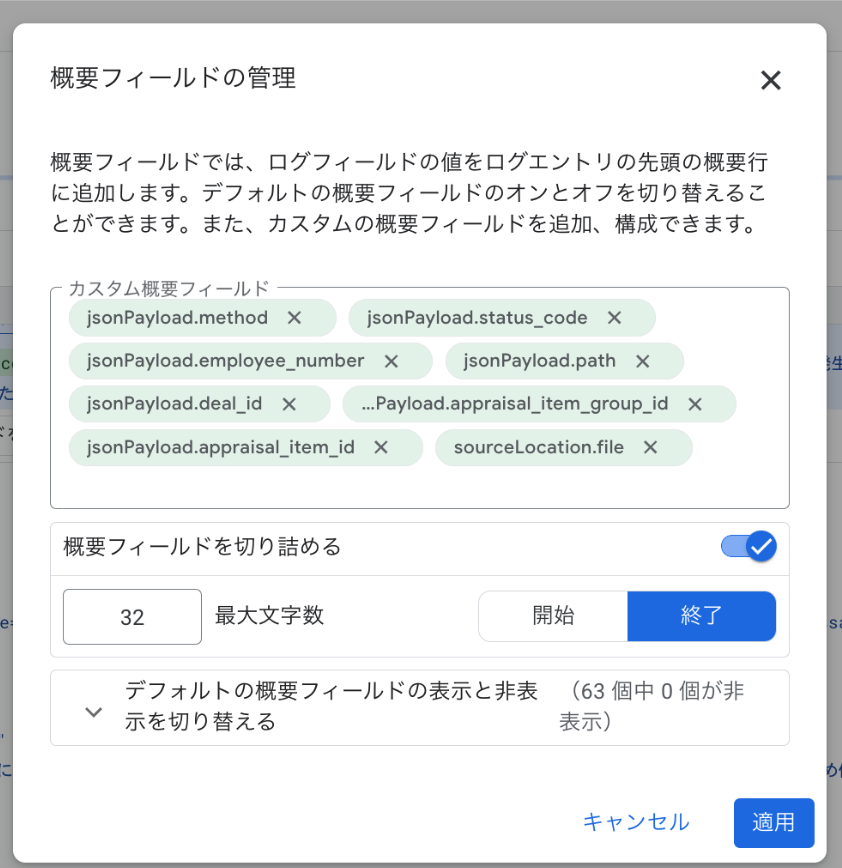The image size is (842, 868).
Task: Select the 開始 truncation option
Action: (553, 616)
